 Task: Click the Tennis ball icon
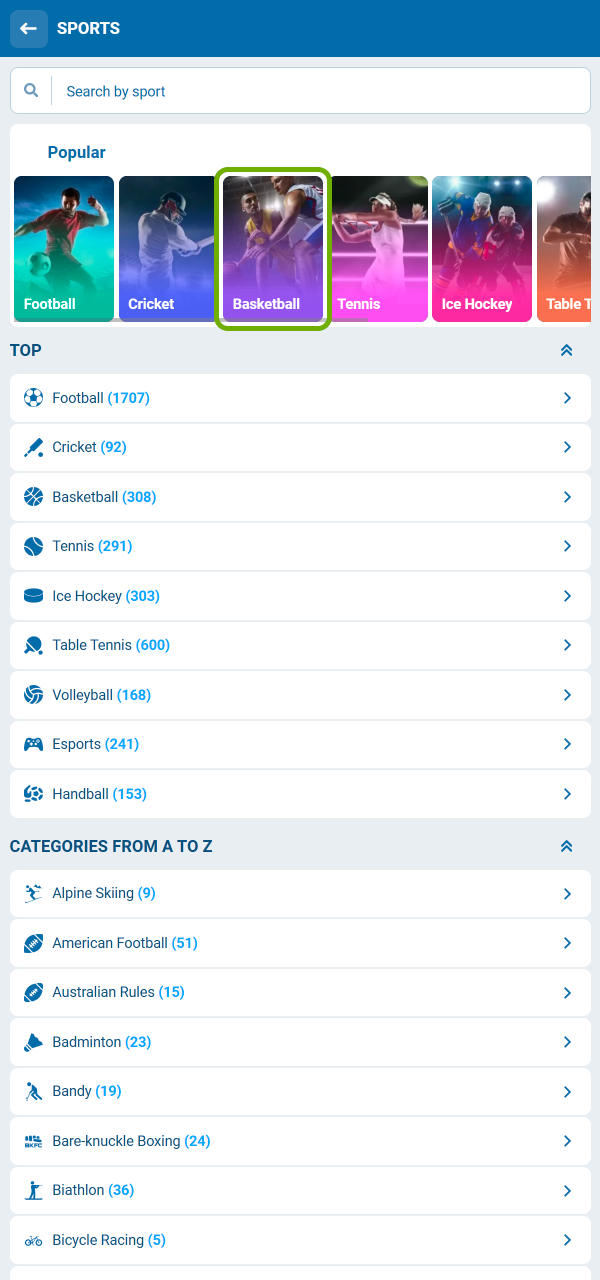[x=33, y=546]
